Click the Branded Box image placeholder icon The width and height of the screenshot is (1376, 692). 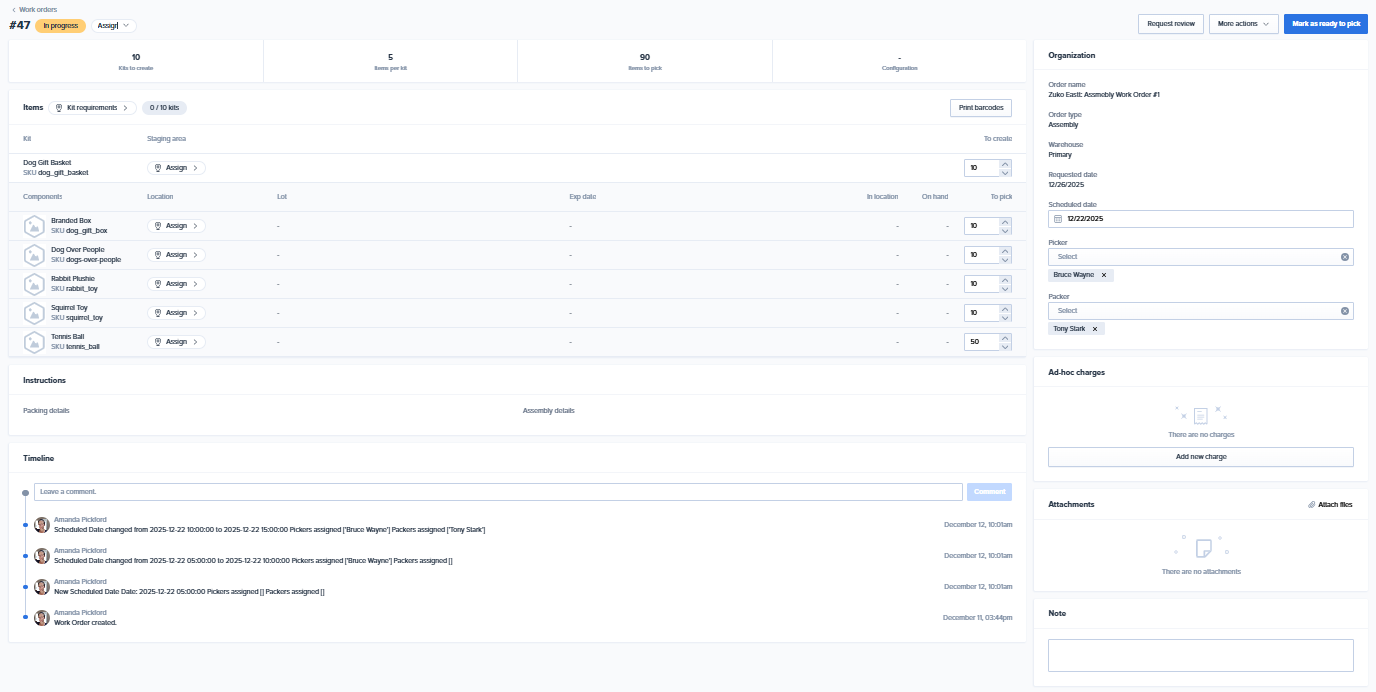coord(34,226)
